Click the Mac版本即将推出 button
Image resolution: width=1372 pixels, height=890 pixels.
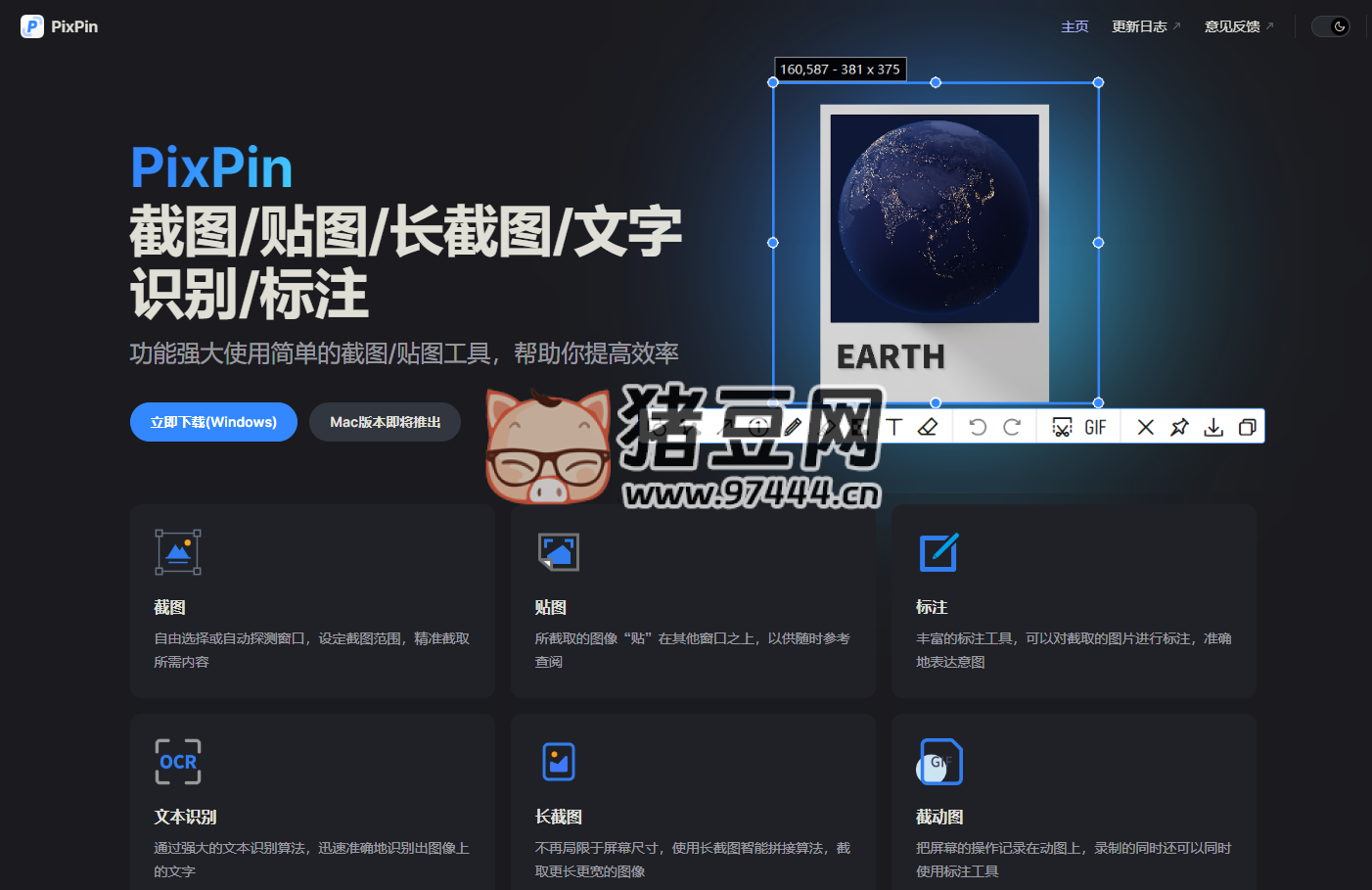[x=385, y=422]
